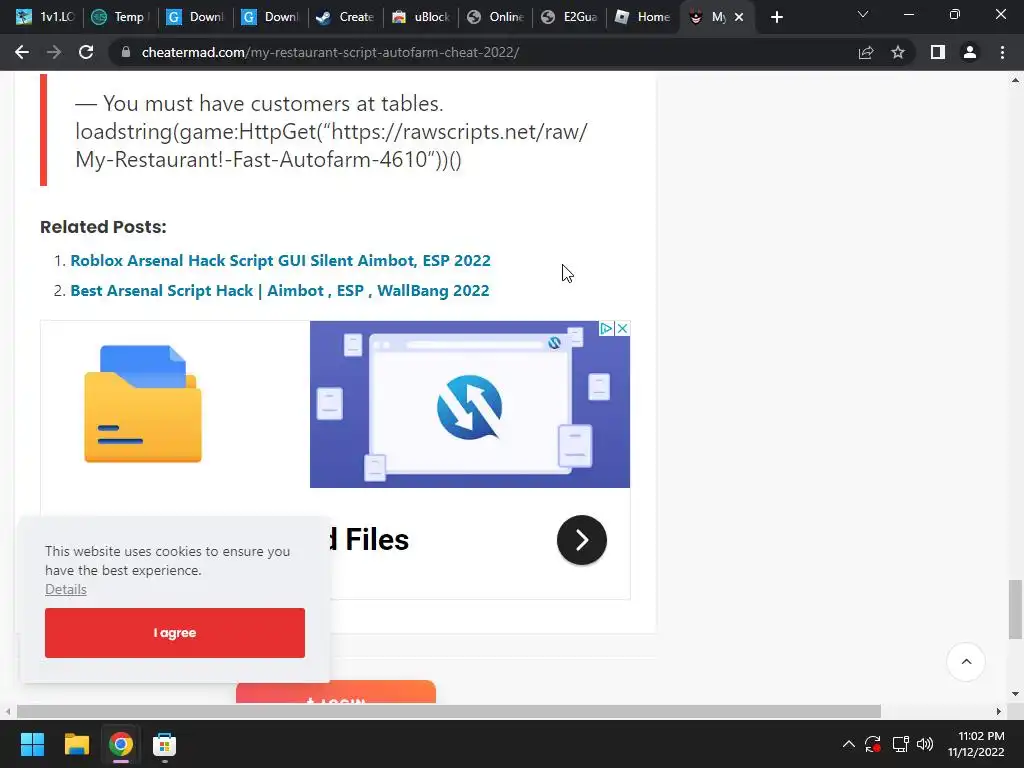Image resolution: width=1024 pixels, height=768 pixels.
Task: Switch to the E2Gua tab
Action: point(569,17)
